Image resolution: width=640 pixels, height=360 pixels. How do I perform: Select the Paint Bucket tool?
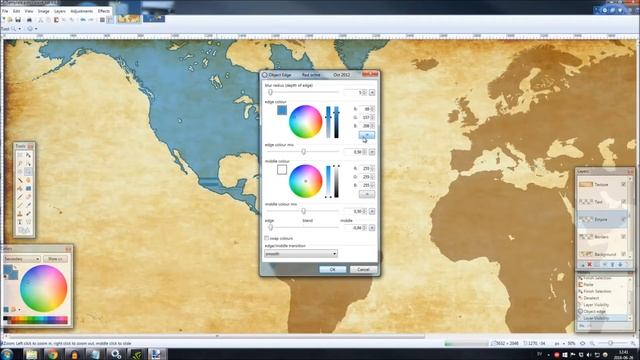[20, 188]
